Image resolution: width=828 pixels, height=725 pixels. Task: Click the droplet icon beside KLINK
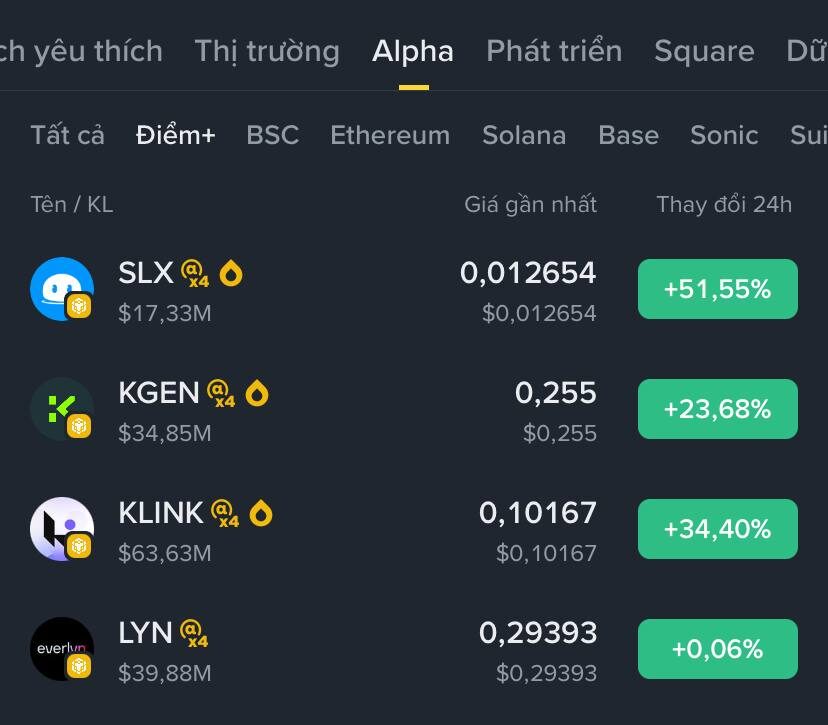(x=261, y=512)
